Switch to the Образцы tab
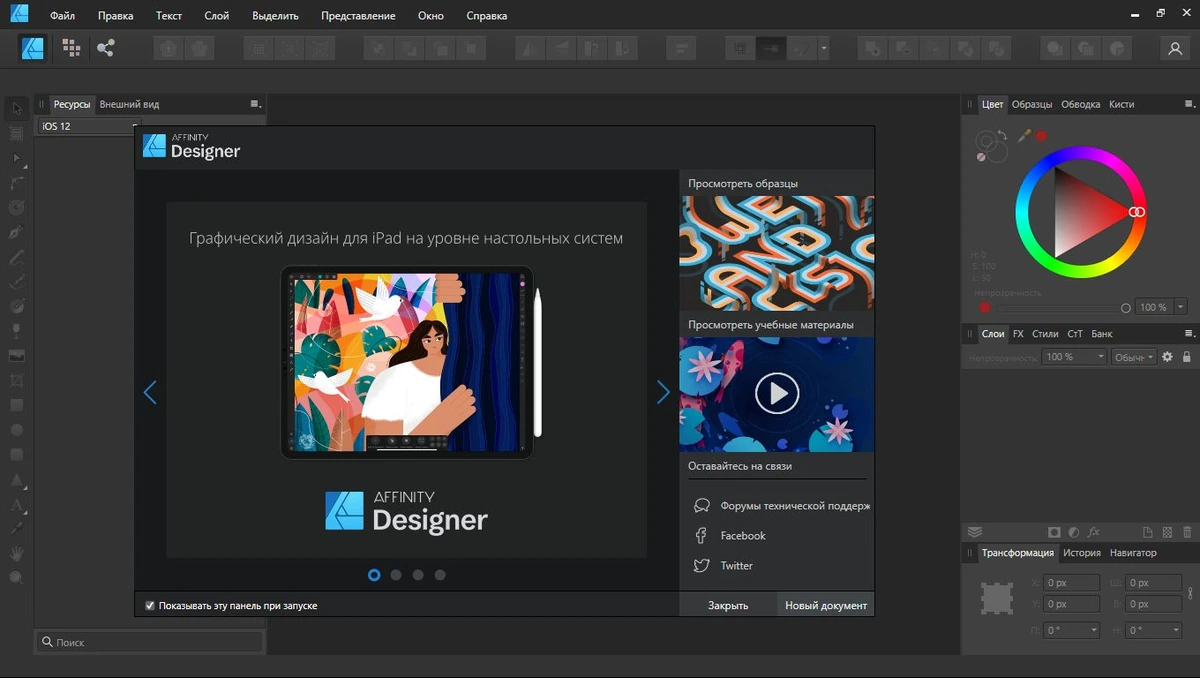The image size is (1200, 678). pyautogui.click(x=1032, y=104)
